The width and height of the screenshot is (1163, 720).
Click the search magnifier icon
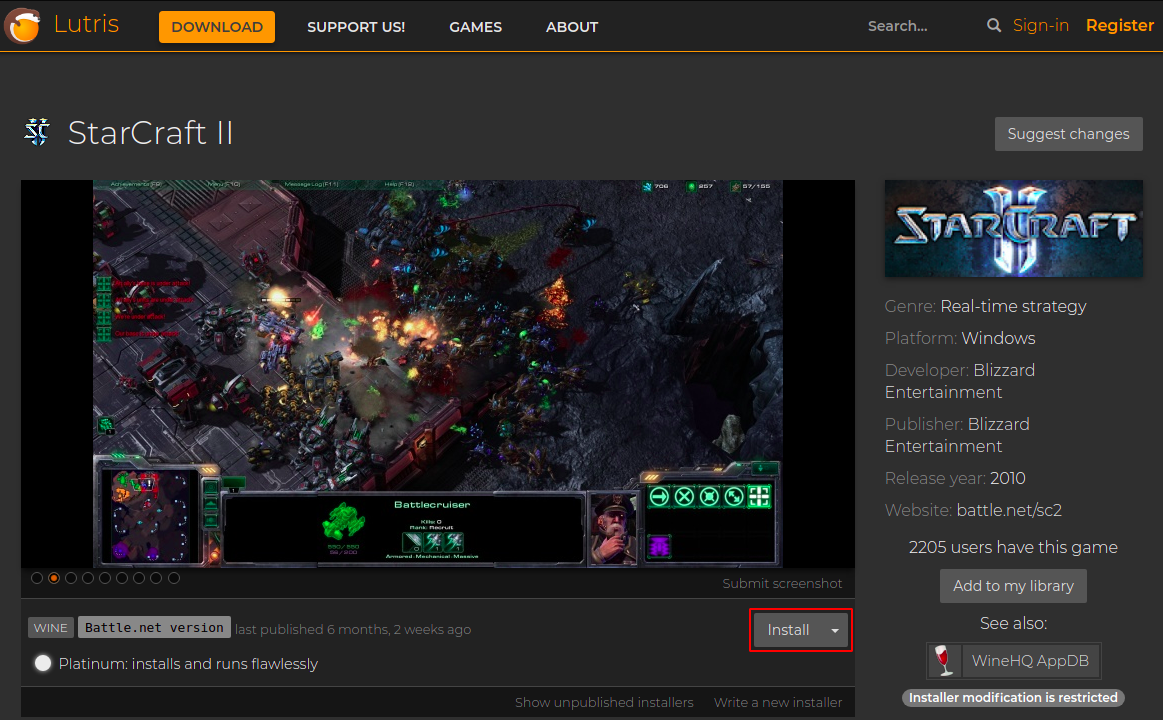click(x=993, y=26)
